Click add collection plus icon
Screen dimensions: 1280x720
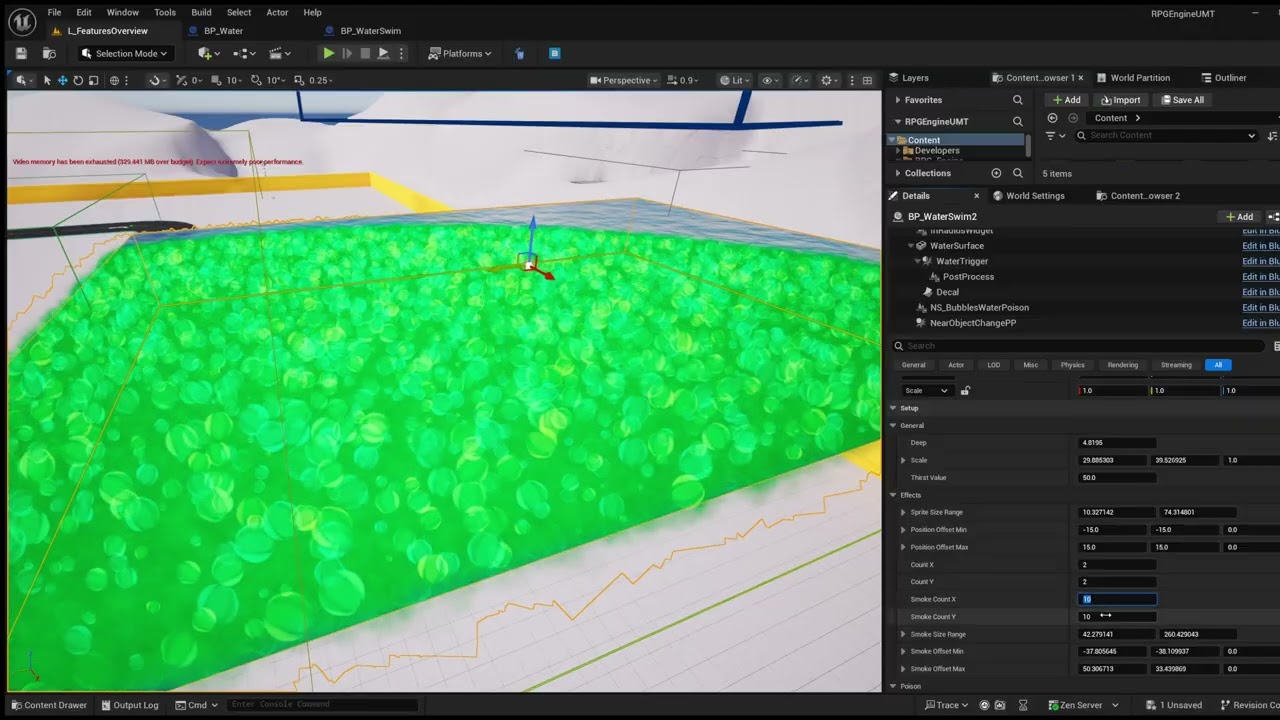[996, 173]
